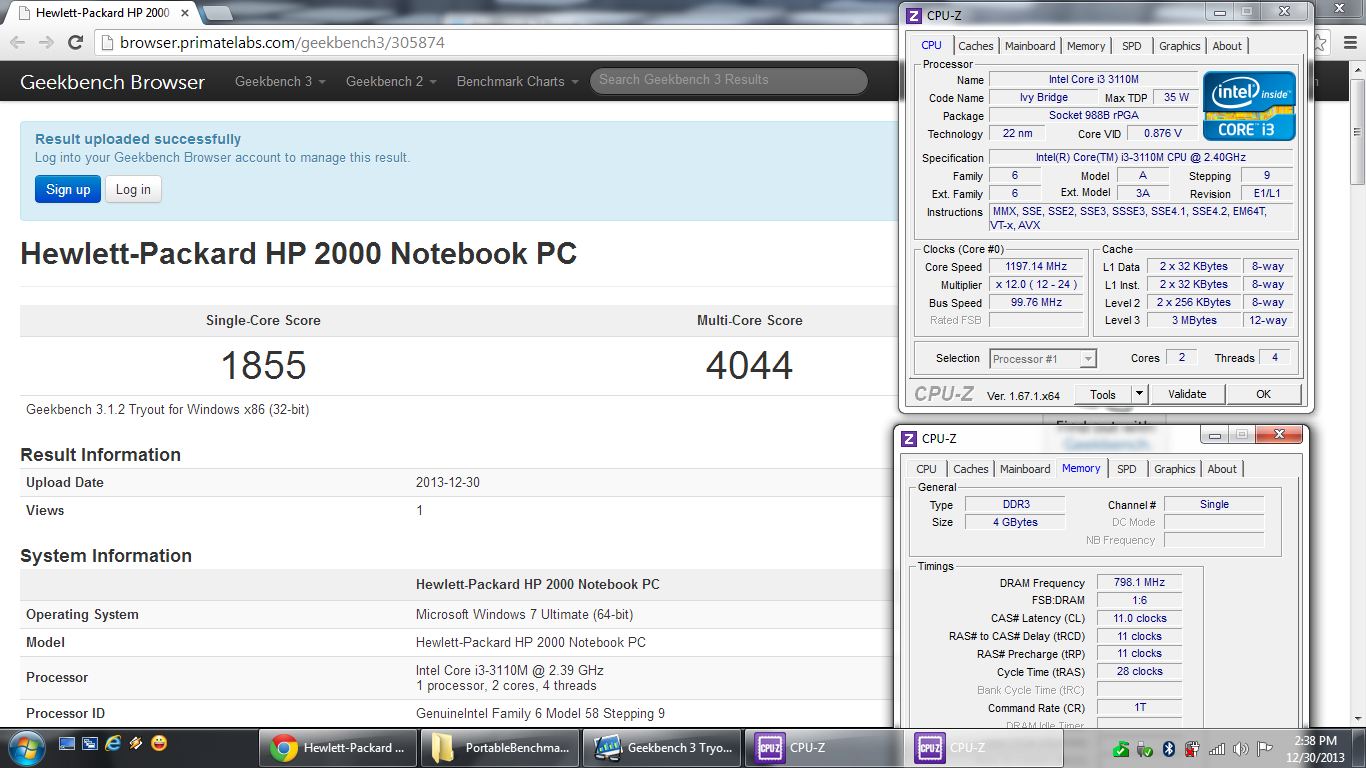This screenshot has height=768, width=1366.
Task: Select Graphics tab in bottom CPU-Z window
Action: tap(1175, 469)
